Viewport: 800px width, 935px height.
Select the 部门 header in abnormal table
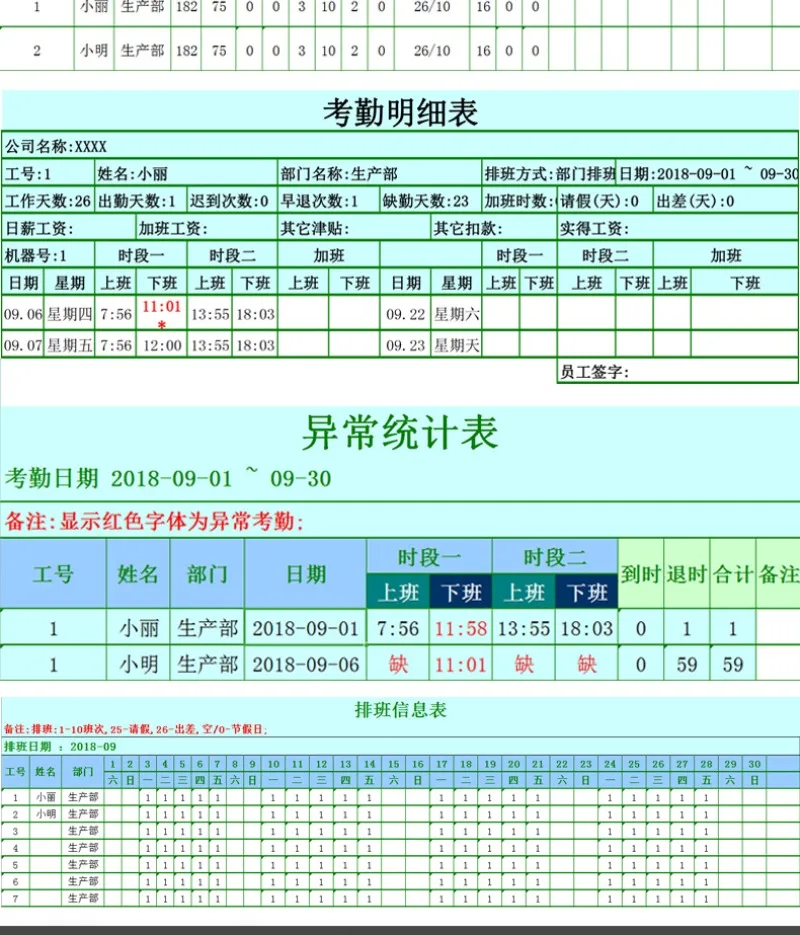207,574
